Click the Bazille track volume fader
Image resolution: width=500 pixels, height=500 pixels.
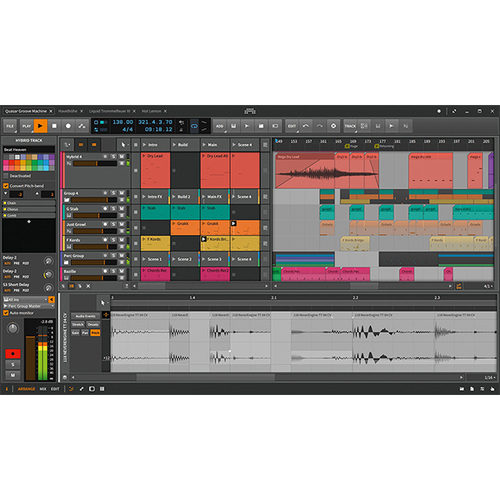[x=95, y=278]
